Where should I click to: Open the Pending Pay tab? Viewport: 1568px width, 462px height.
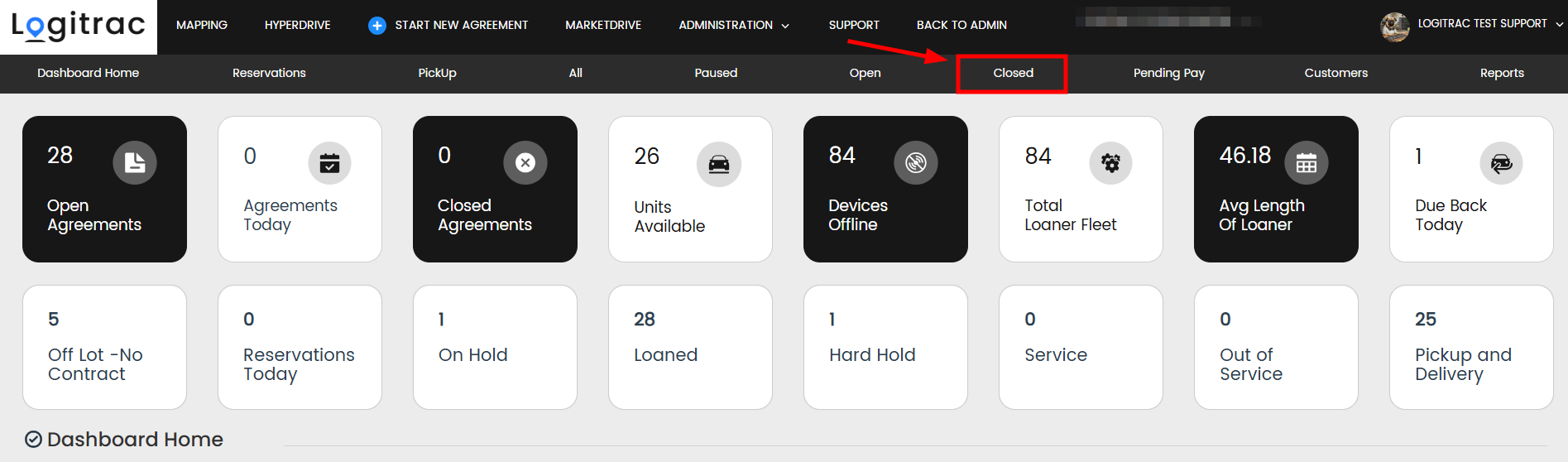tap(1168, 73)
